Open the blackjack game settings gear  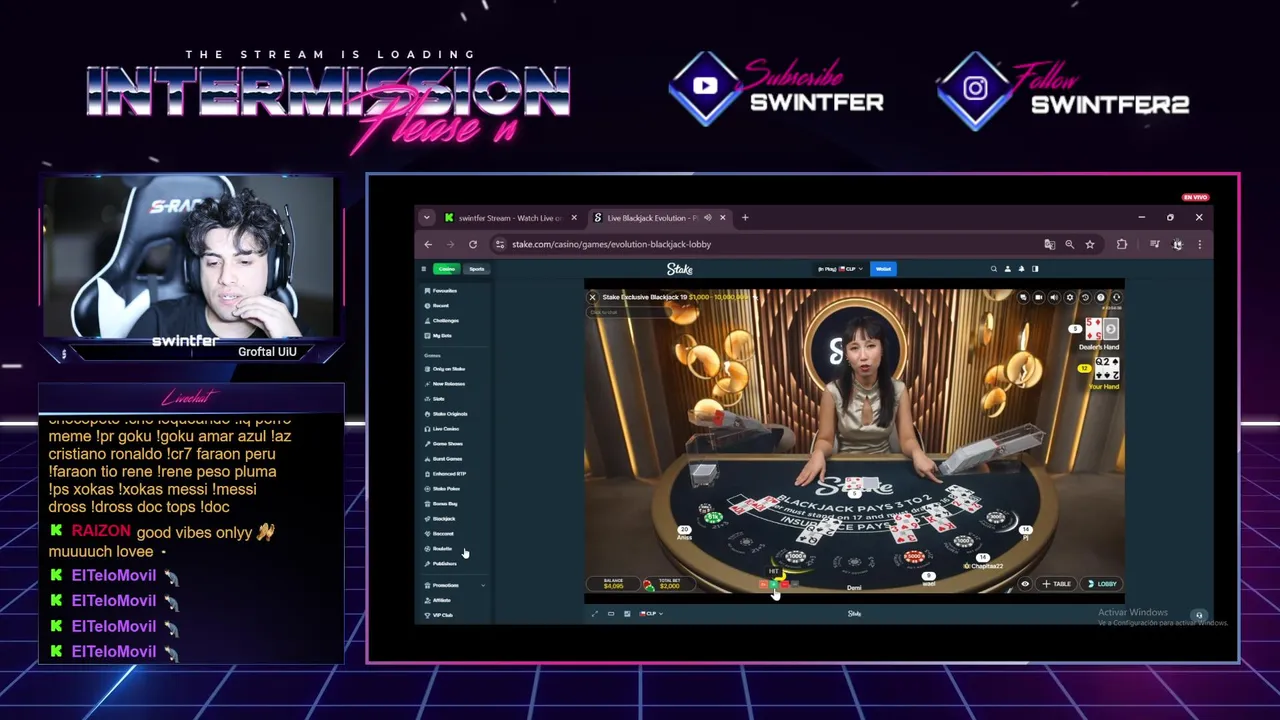[x=1070, y=297]
